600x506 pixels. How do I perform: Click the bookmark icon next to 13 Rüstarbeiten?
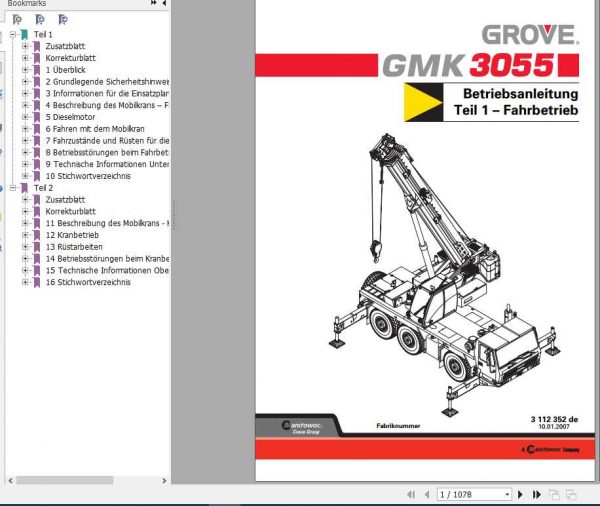point(37,247)
